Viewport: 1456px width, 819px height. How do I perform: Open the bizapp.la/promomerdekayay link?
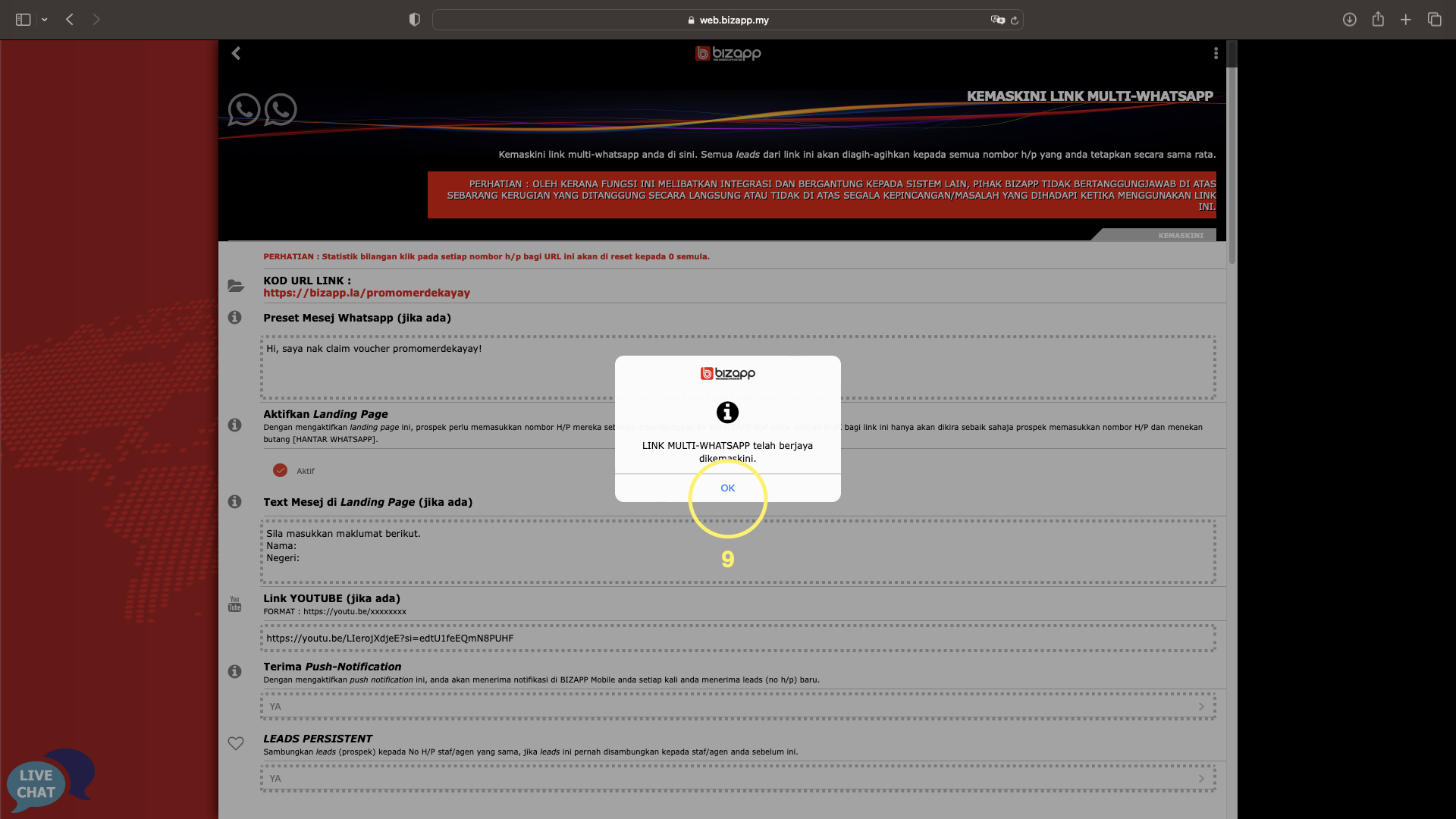(x=366, y=293)
